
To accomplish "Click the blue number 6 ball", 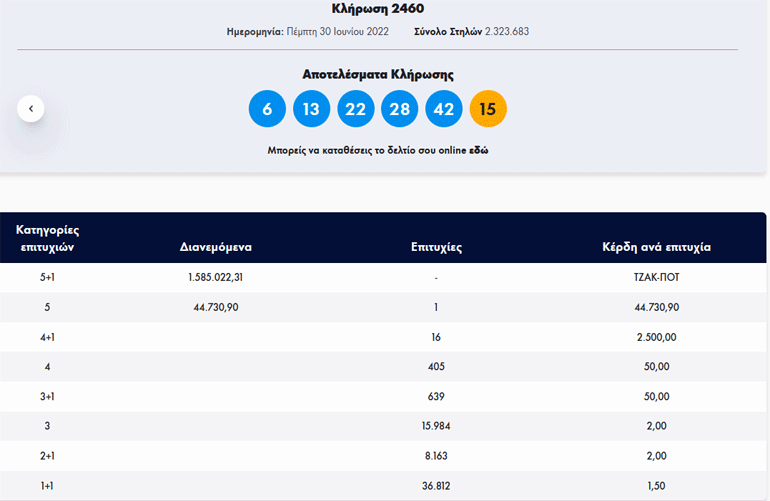I will click(x=267, y=109).
